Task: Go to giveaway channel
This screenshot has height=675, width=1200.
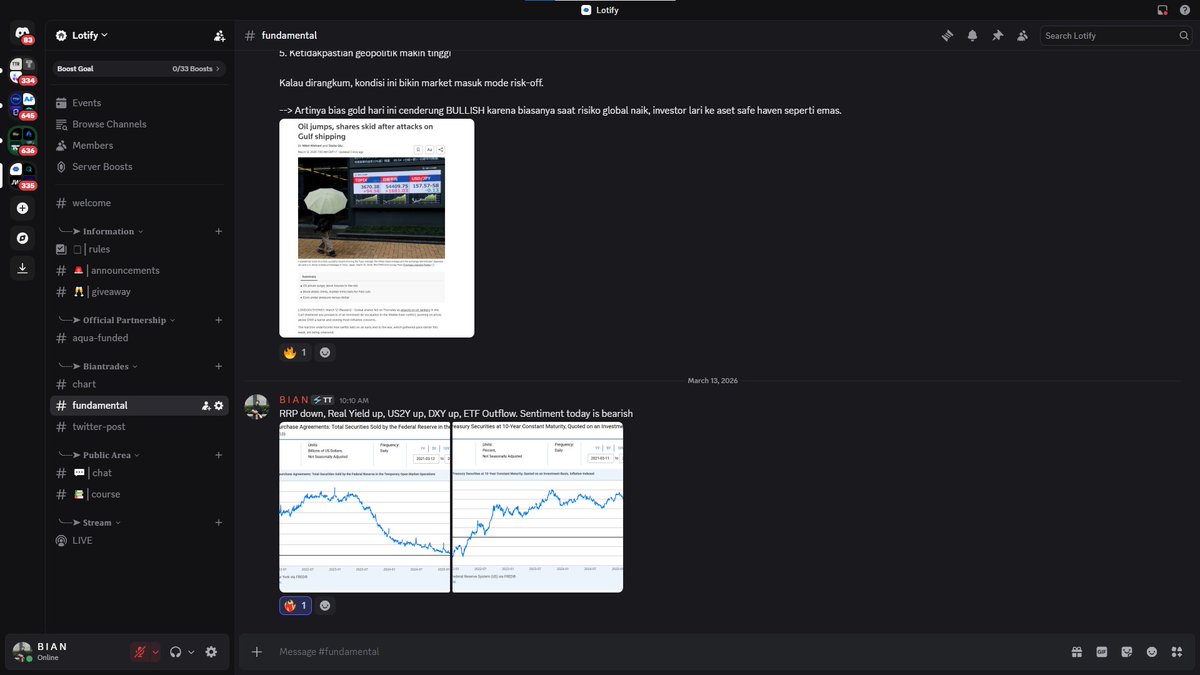Action: click(x=138, y=292)
